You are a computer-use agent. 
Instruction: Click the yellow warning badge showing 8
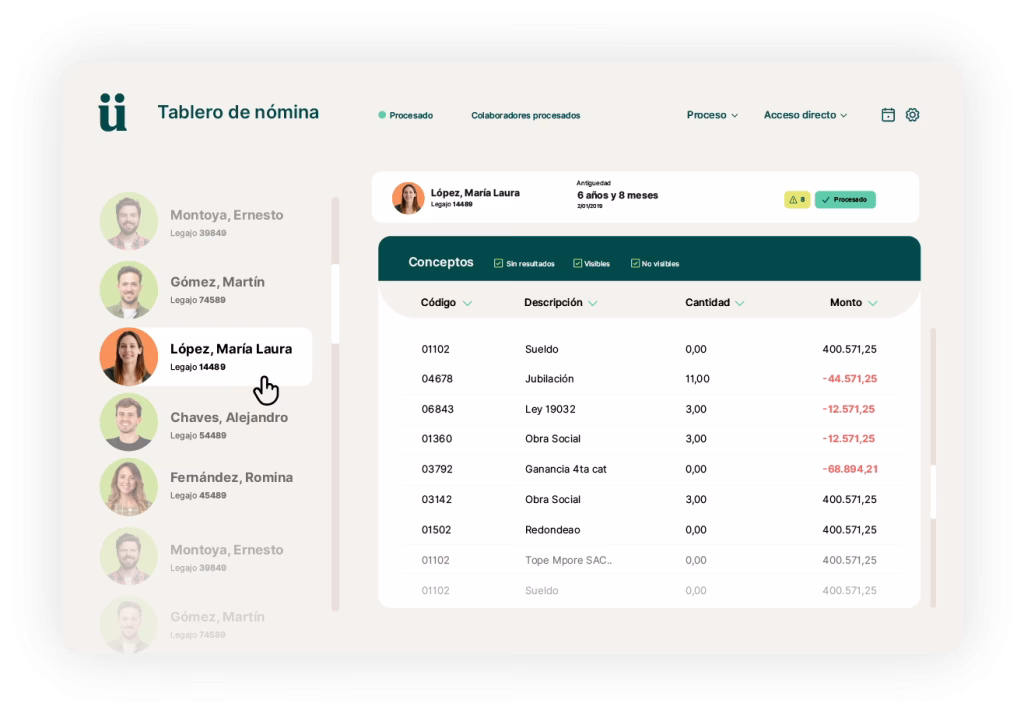797,200
